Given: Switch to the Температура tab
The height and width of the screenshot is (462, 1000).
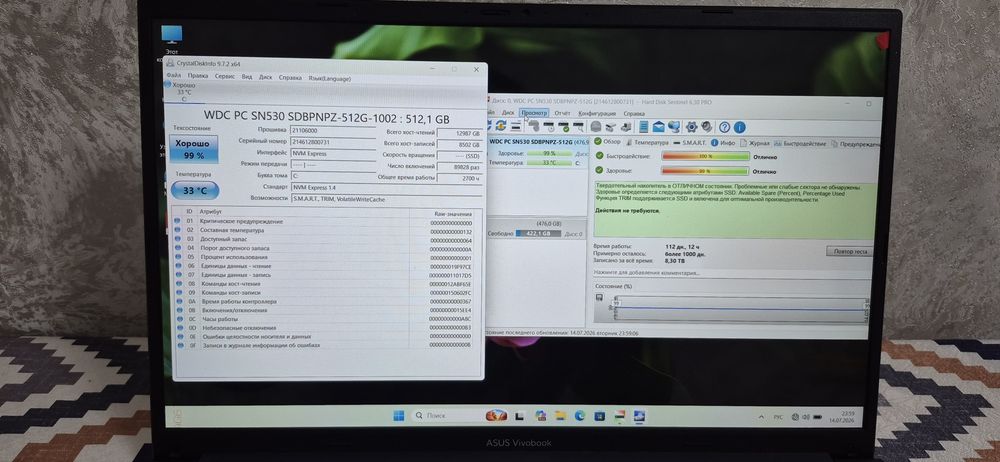Looking at the screenshot, I should pos(647,142).
